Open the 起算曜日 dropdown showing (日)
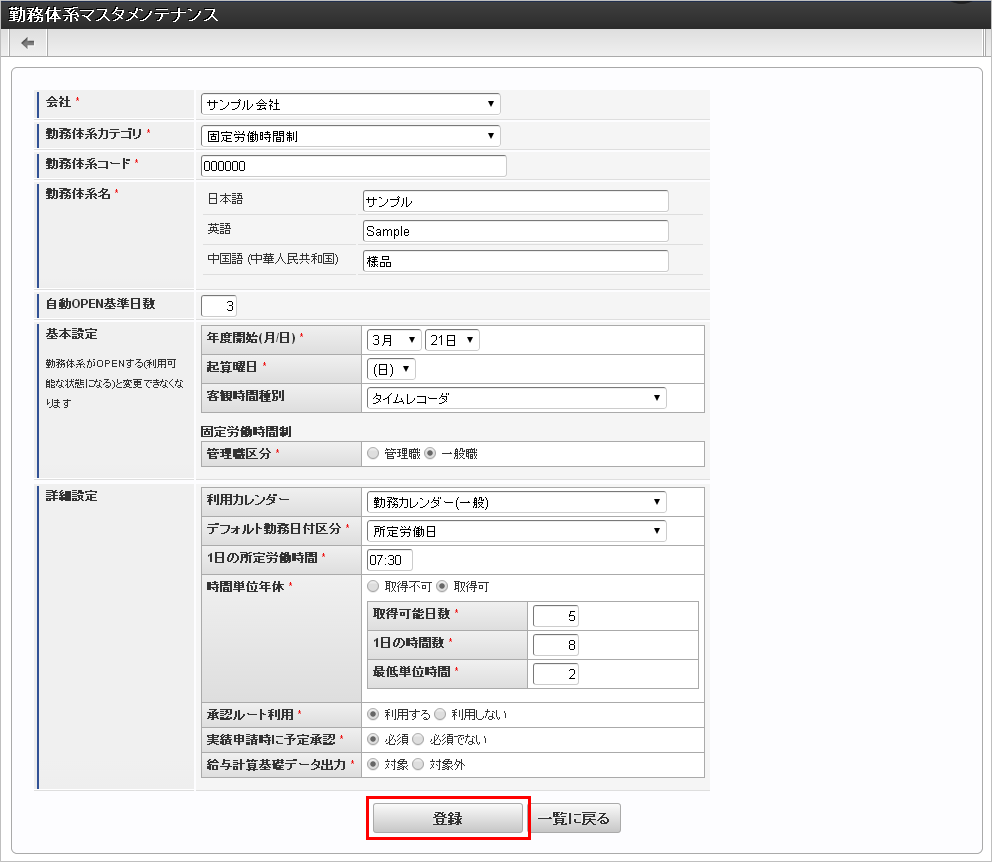Screen dimensions: 992x862 (x=391, y=369)
